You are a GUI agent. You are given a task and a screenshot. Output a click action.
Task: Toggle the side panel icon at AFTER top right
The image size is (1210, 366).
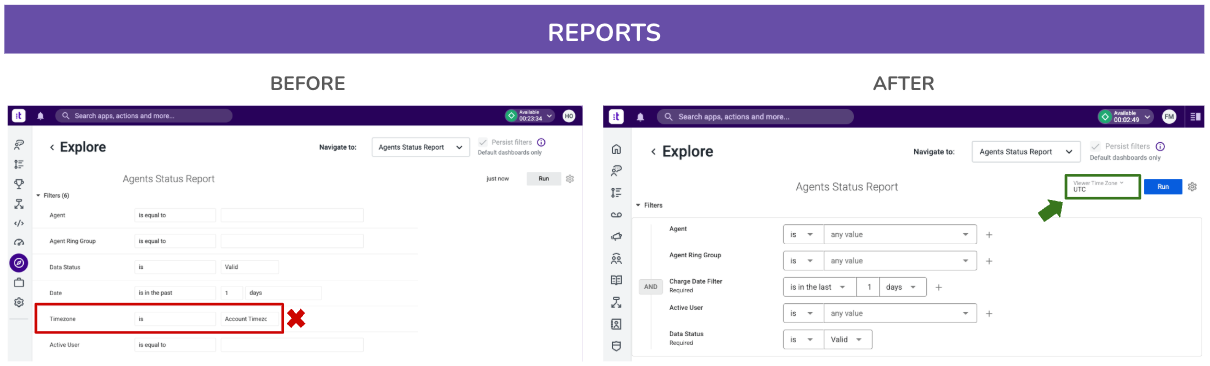click(x=1196, y=117)
